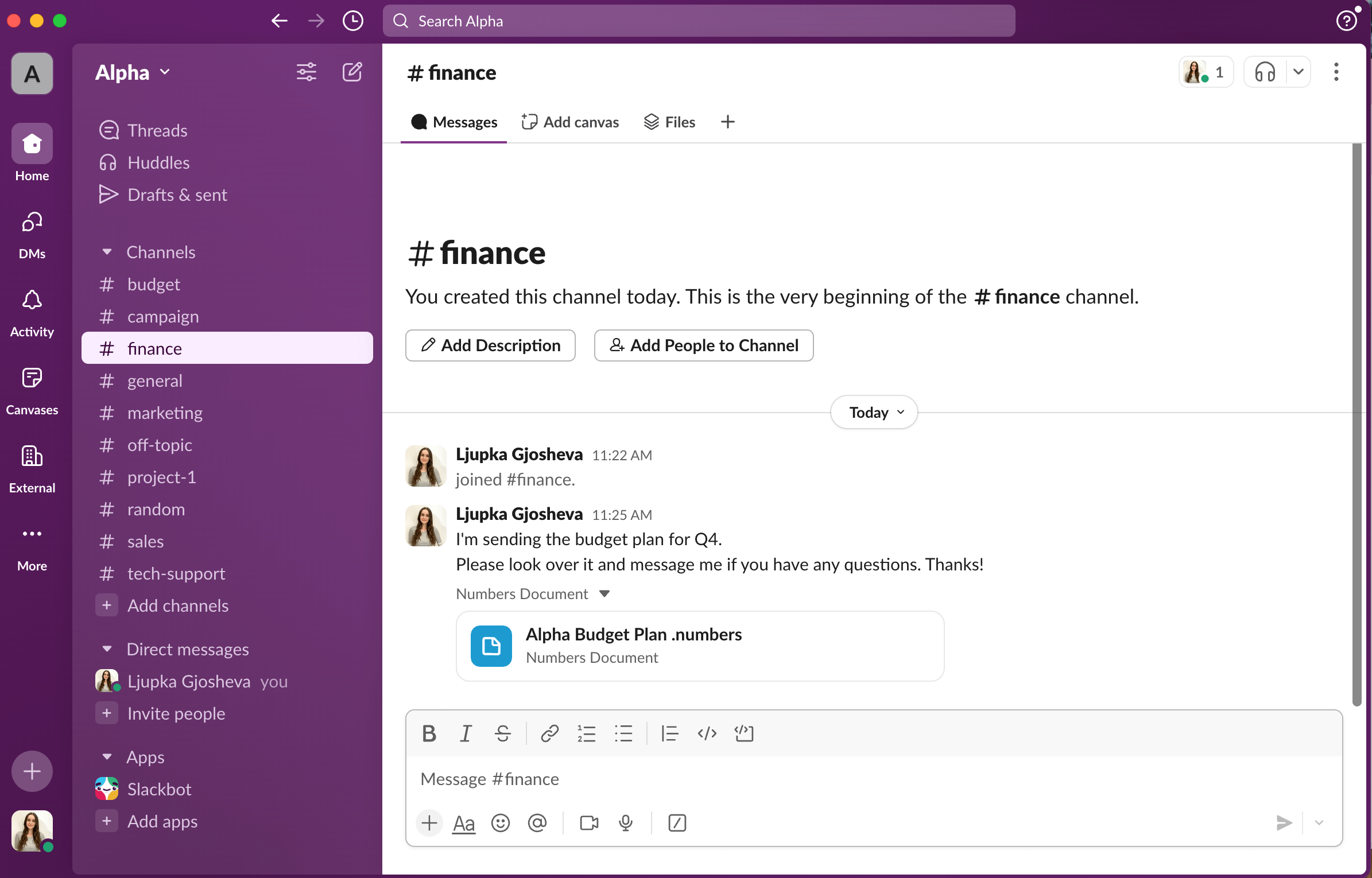The width and height of the screenshot is (1372, 878).
Task: Click Add apps in the sidebar
Action: pos(227,821)
